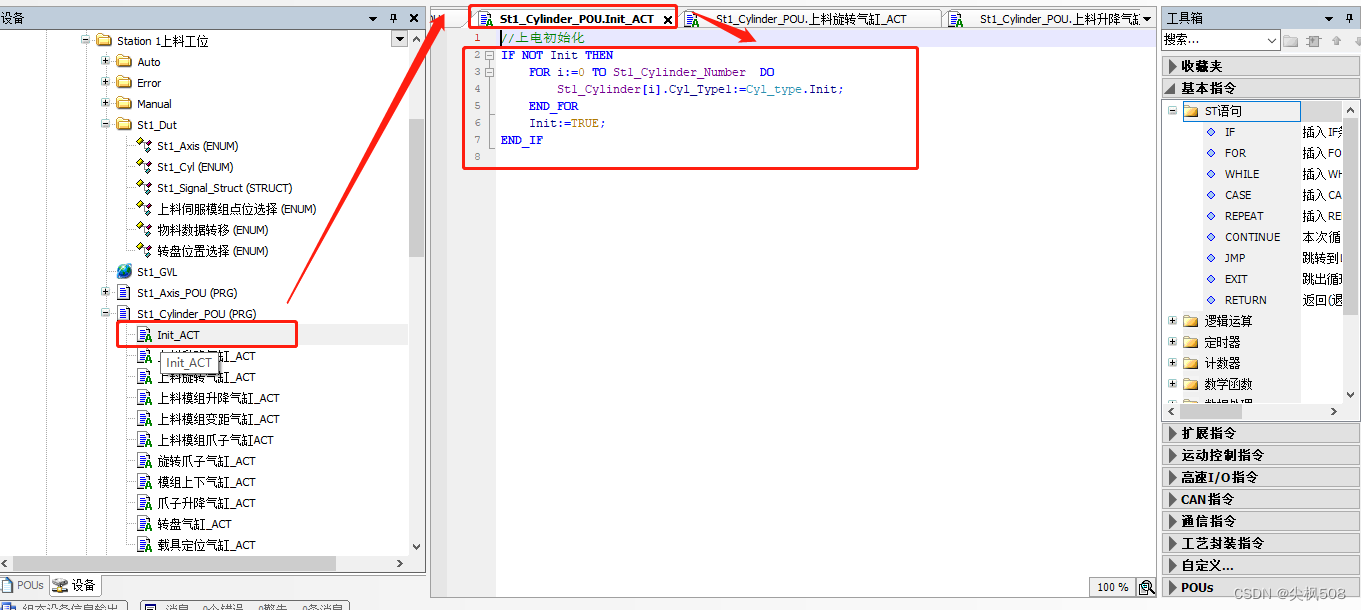Expand the Auto folder node

106,62
